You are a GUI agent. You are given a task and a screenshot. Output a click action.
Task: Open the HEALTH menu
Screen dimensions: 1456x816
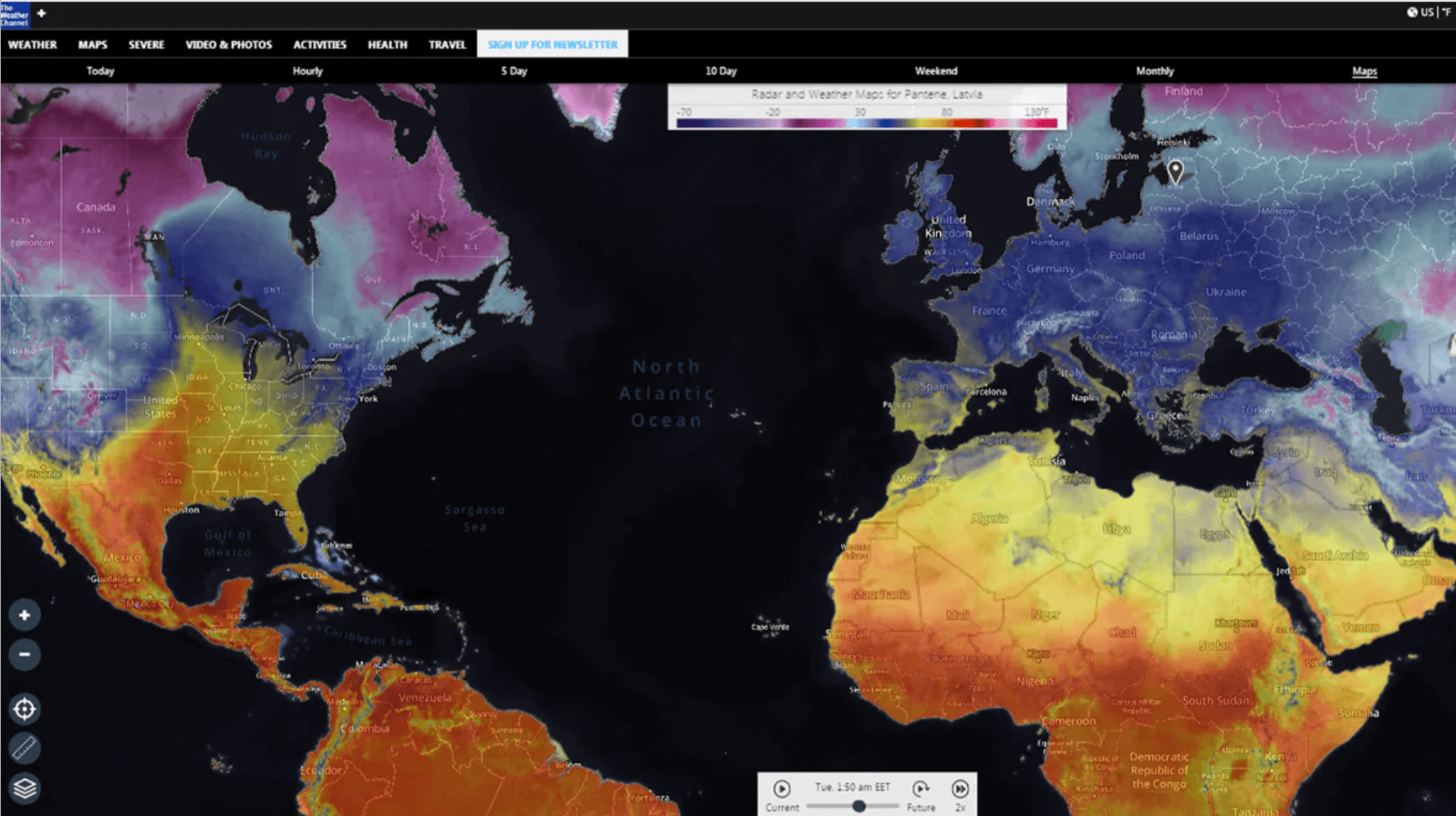coord(387,44)
